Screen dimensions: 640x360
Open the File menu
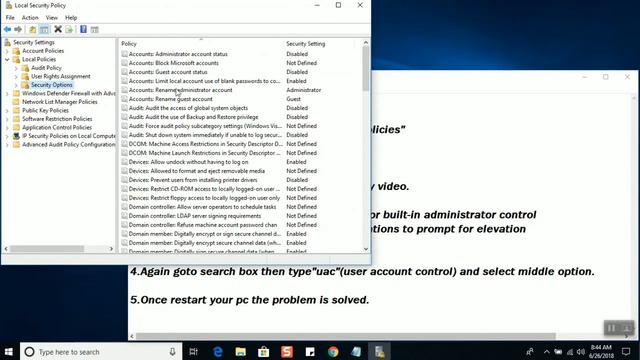click(10, 18)
